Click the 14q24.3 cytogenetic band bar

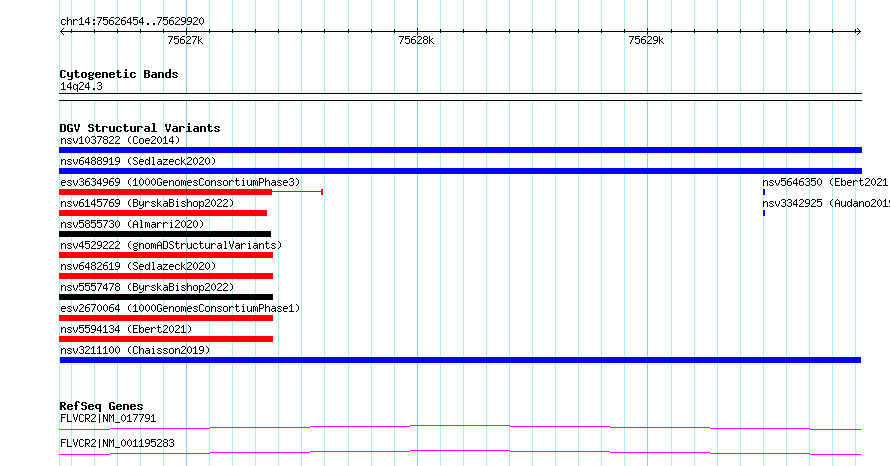[x=460, y=97]
